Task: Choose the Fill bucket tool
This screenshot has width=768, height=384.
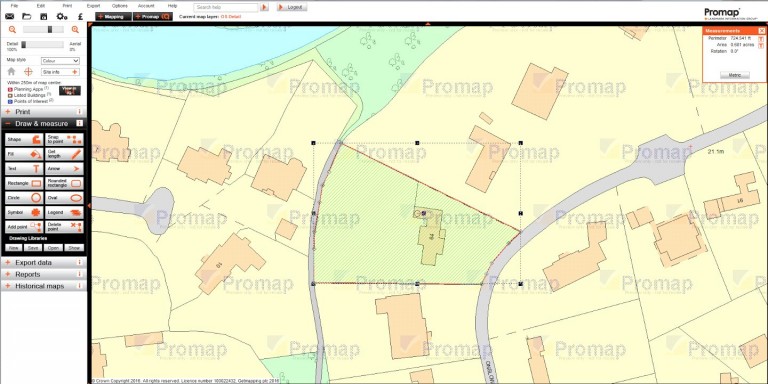Action: tap(24, 154)
